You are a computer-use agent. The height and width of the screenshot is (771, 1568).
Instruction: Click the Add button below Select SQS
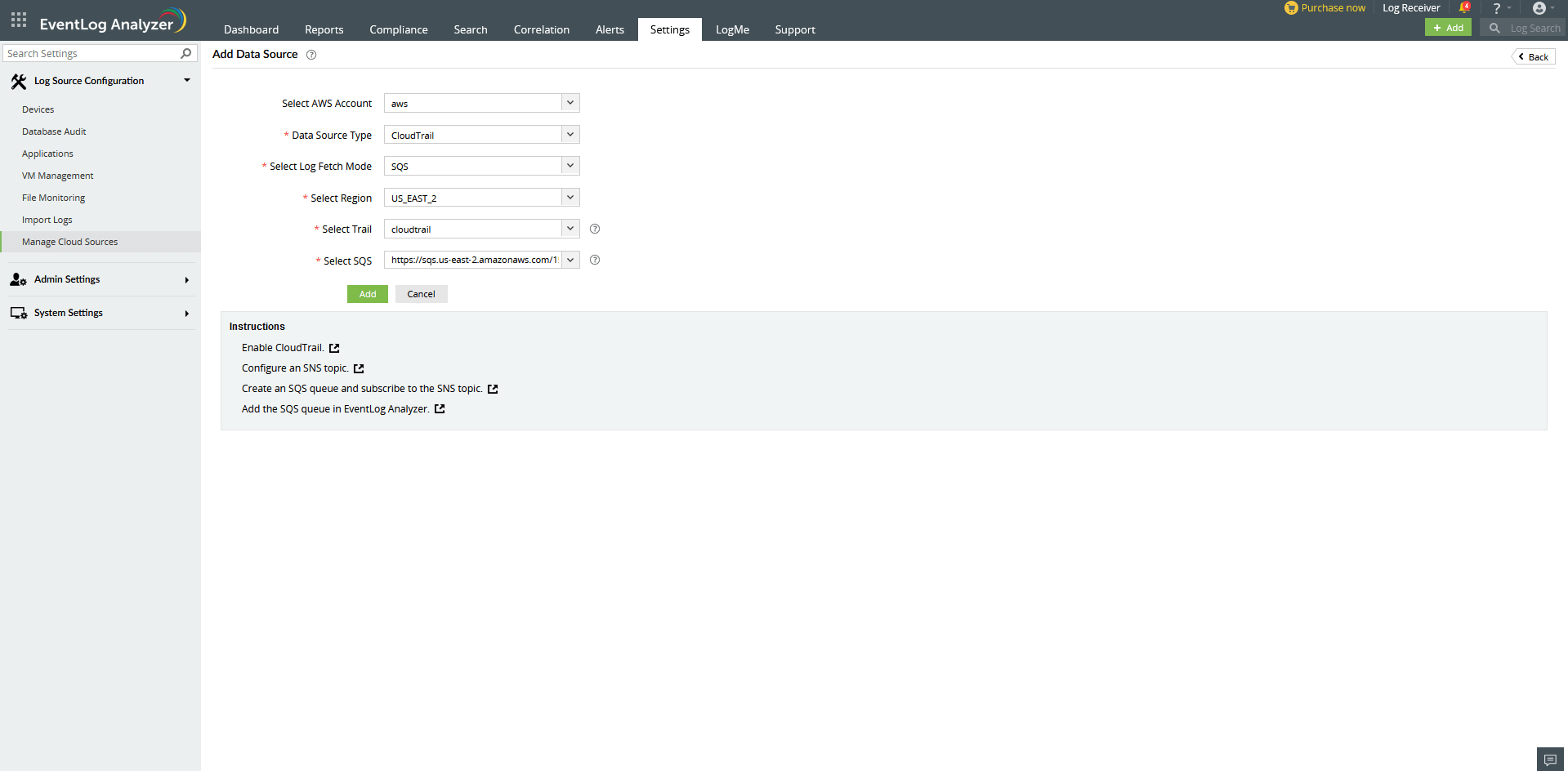[x=367, y=294]
